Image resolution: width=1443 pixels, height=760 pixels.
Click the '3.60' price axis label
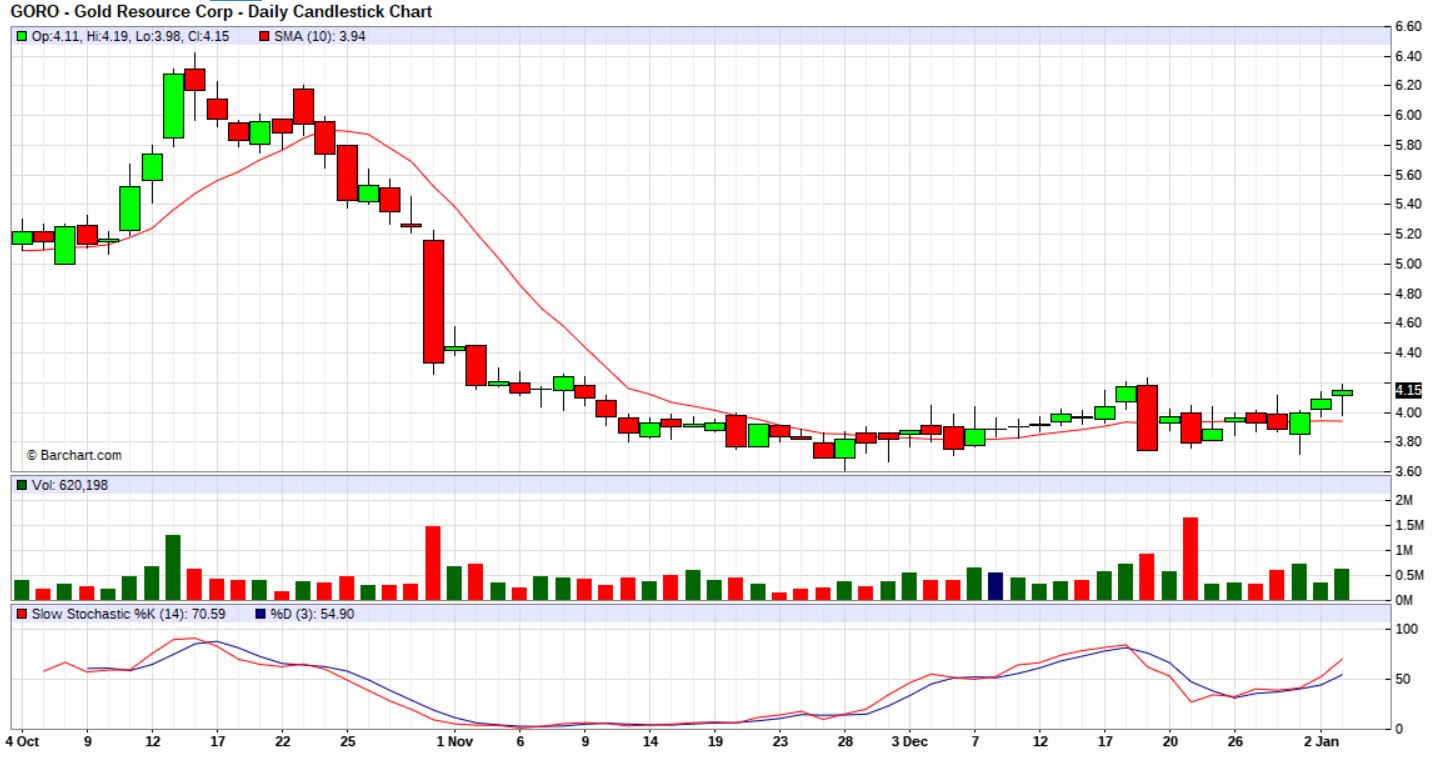(x=1409, y=471)
